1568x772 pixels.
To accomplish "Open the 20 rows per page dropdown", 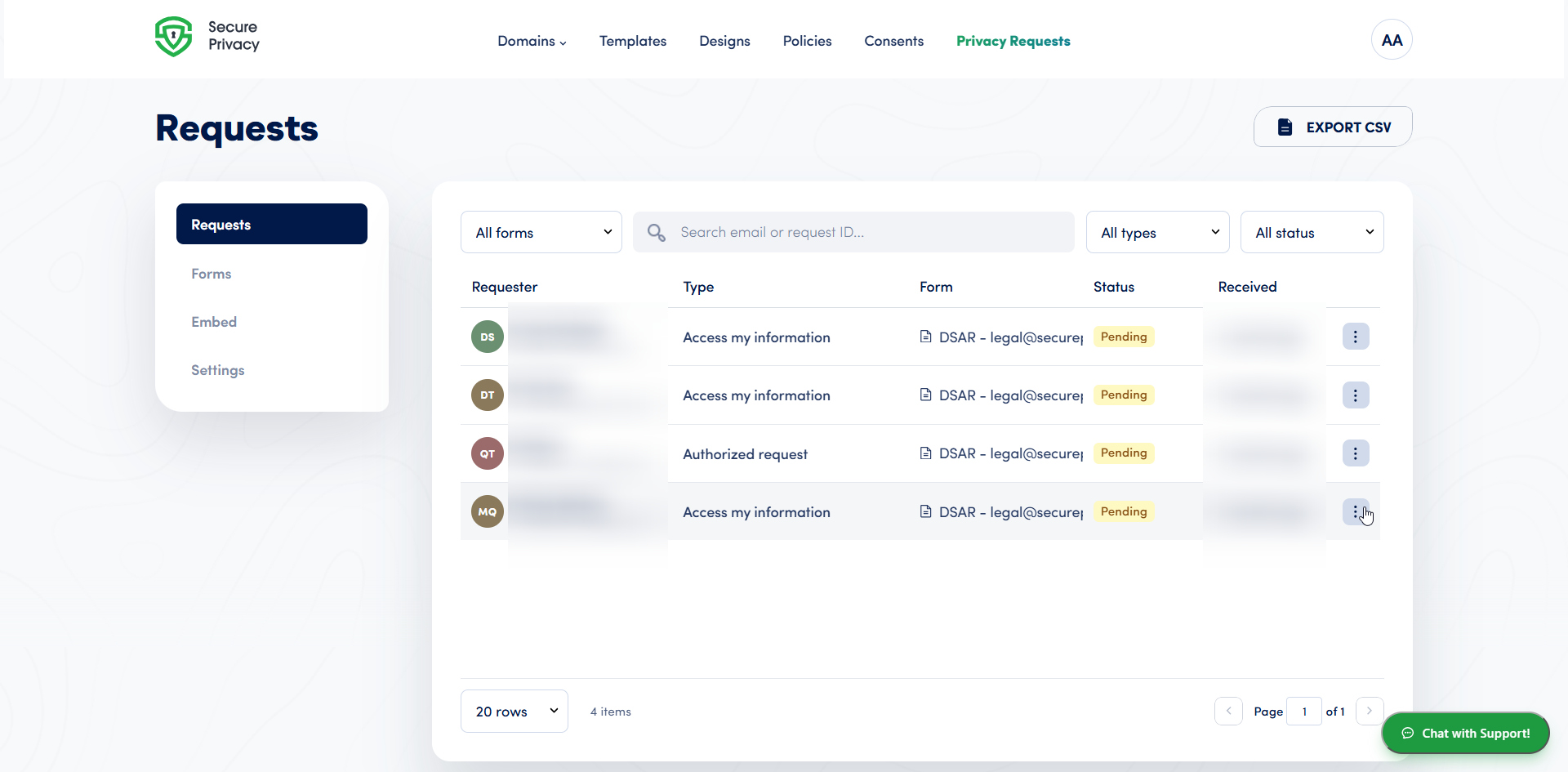I will tap(514, 711).
